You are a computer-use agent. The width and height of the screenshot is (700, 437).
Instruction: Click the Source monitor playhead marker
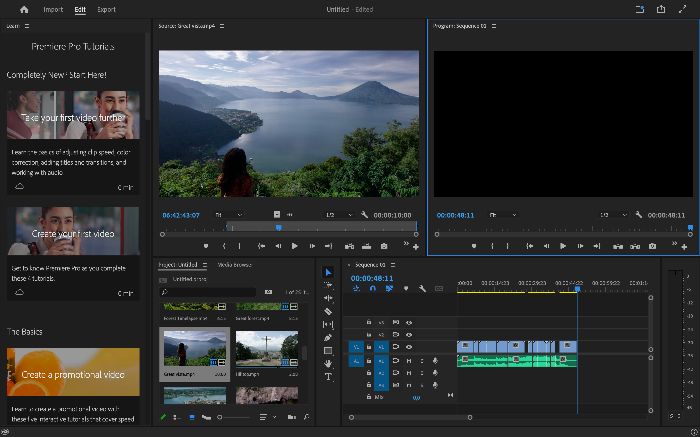click(279, 228)
